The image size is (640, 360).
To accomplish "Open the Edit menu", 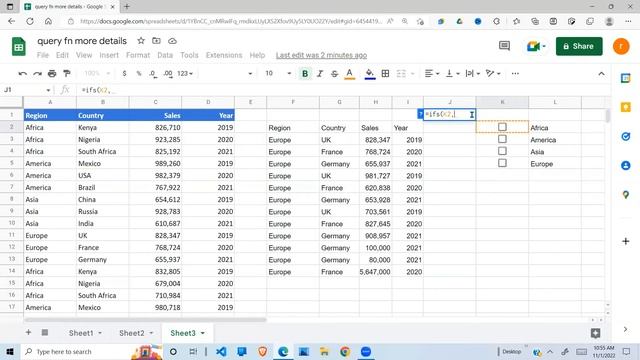I will pos(62,55).
